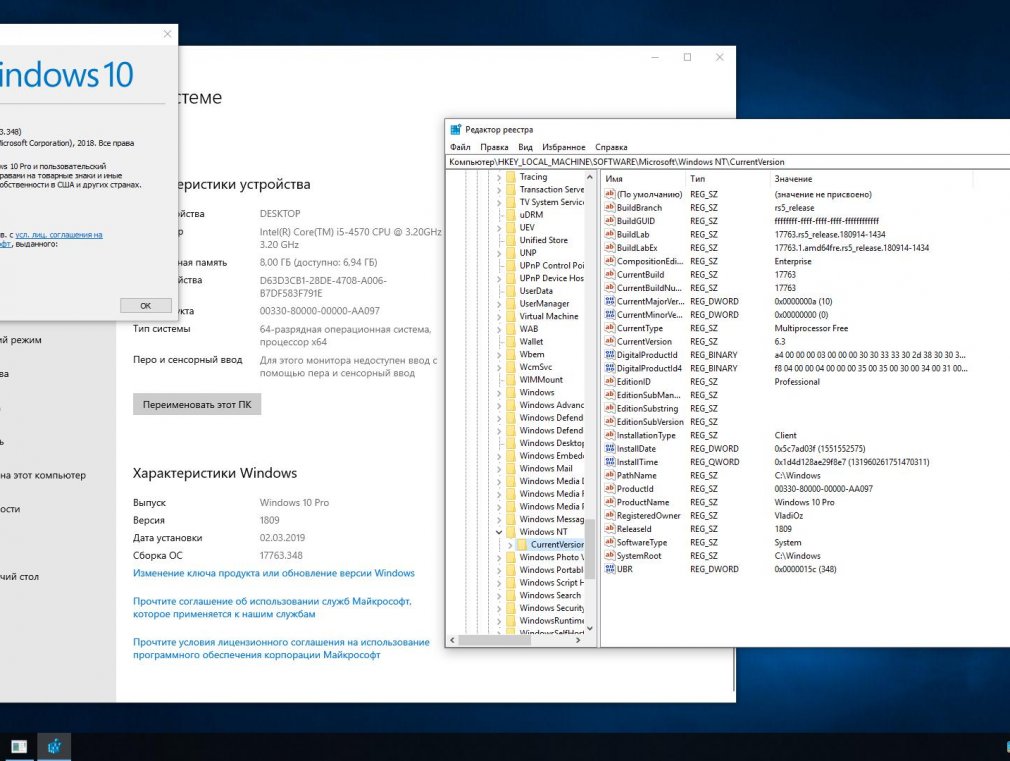
Task: Open the Microsoft services agreement link
Action: point(272,608)
